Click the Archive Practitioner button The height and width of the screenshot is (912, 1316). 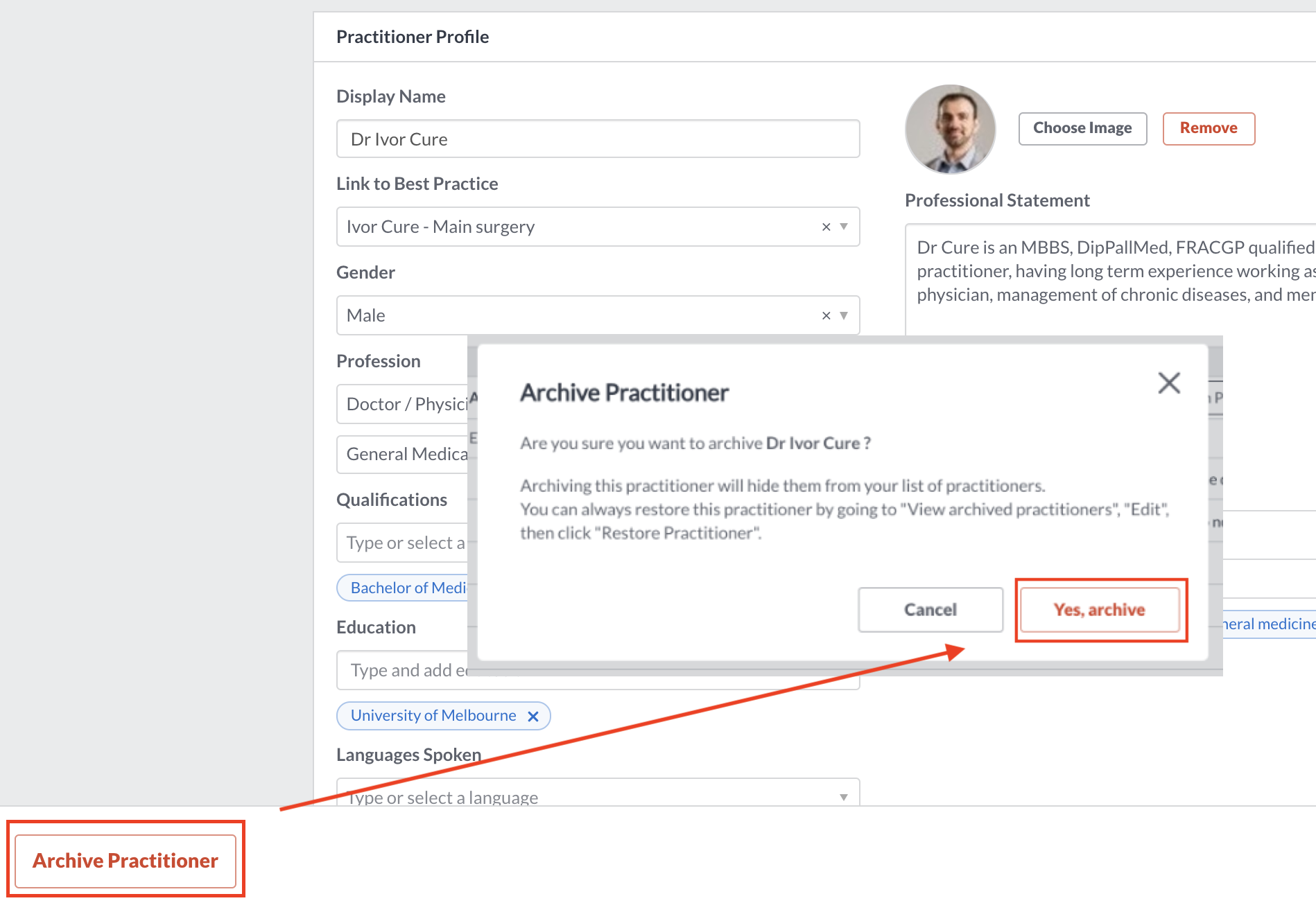125,861
